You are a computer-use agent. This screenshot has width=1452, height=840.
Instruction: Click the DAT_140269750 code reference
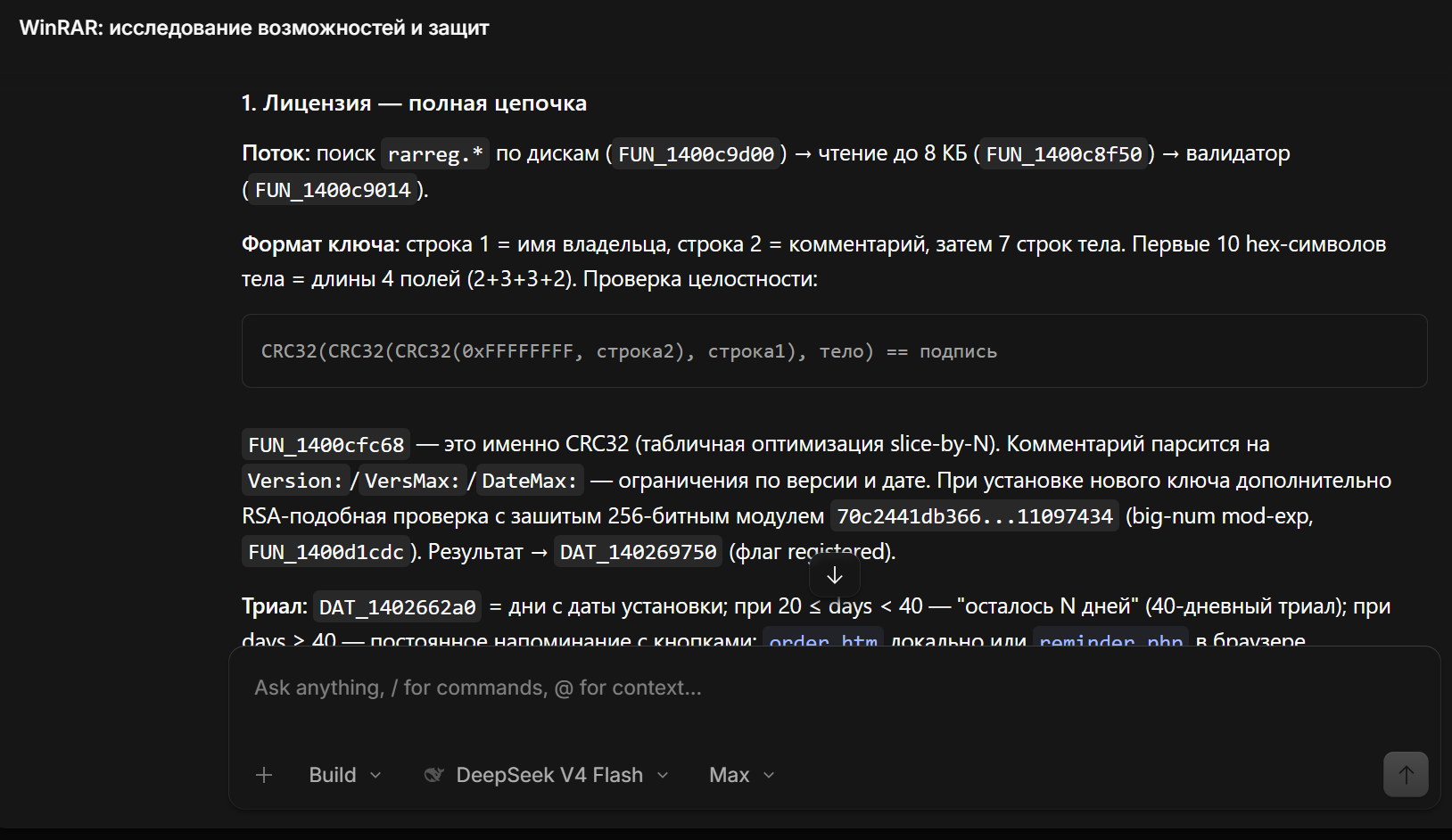[x=638, y=552]
